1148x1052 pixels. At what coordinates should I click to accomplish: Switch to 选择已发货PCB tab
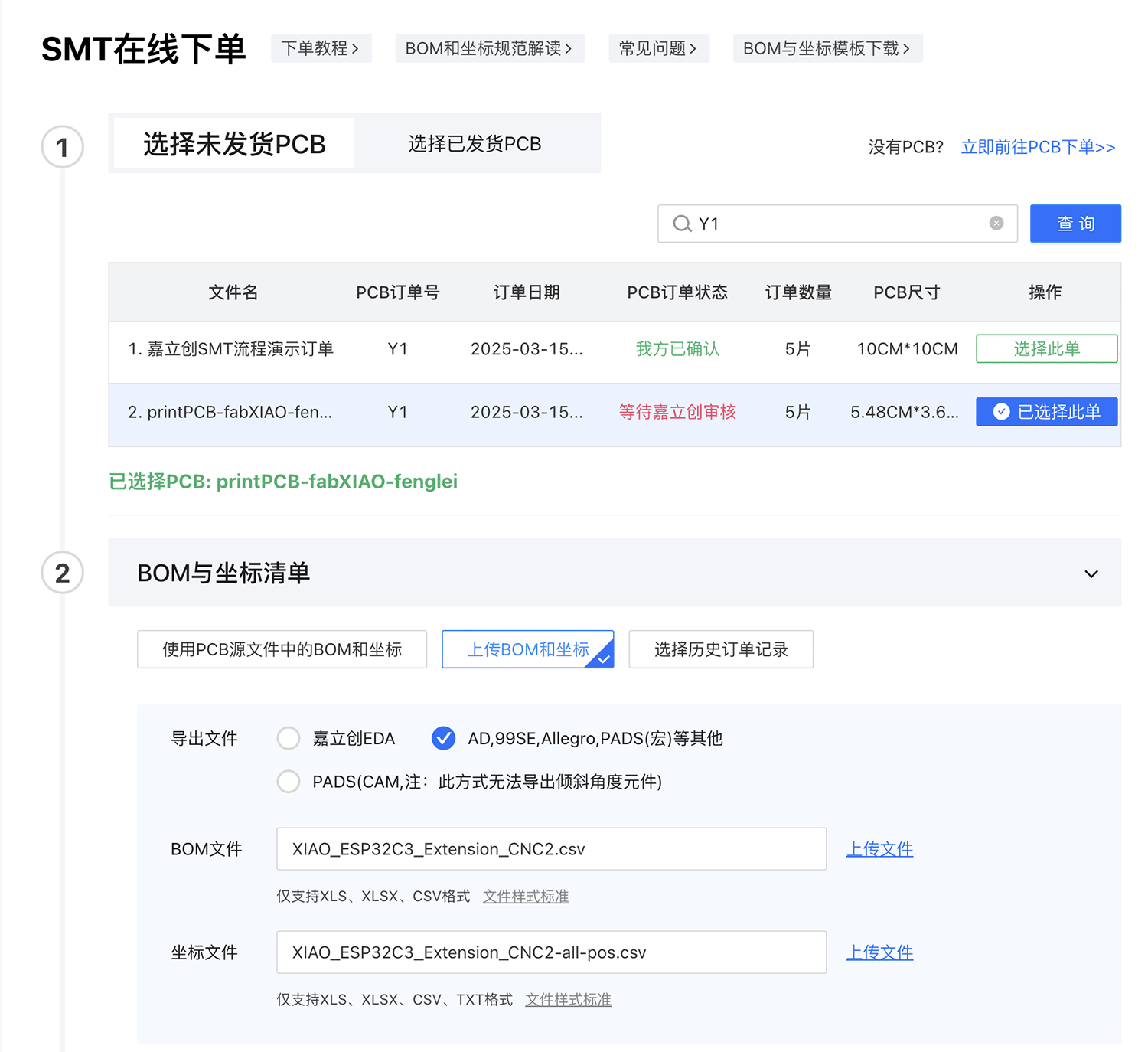[475, 144]
